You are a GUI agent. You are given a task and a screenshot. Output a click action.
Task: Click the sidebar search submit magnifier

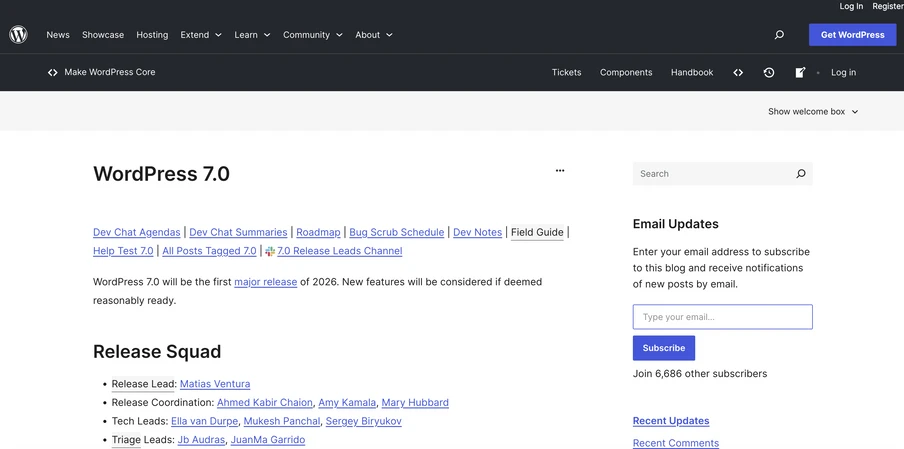coord(800,173)
